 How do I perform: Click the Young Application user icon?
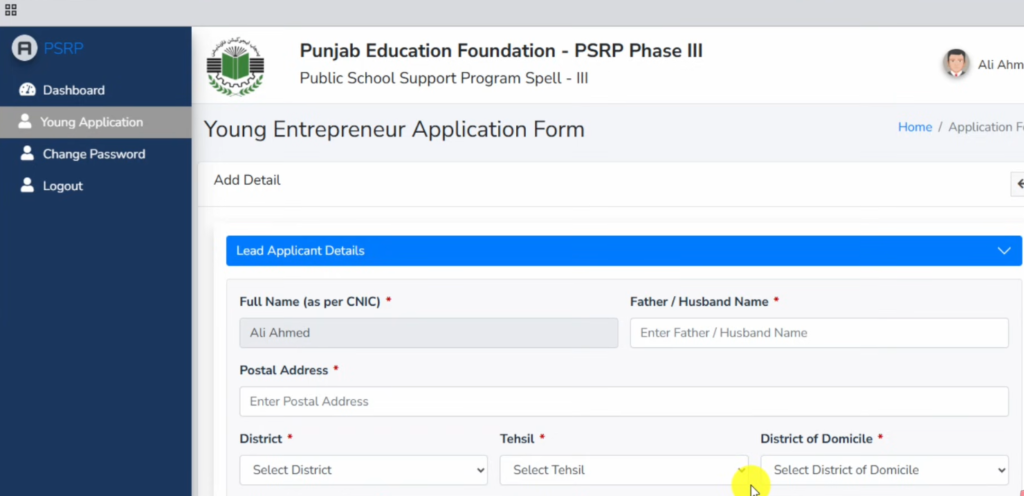pos(25,122)
